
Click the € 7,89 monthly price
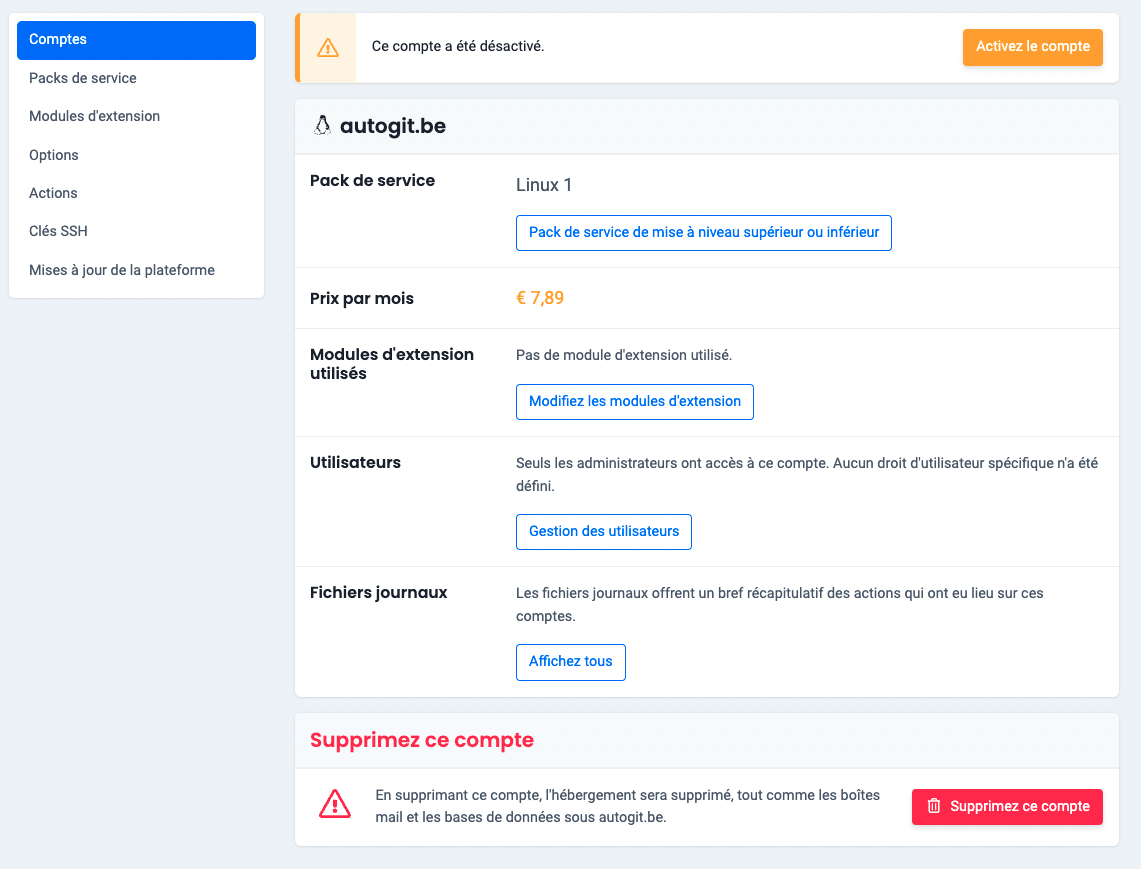coord(540,298)
